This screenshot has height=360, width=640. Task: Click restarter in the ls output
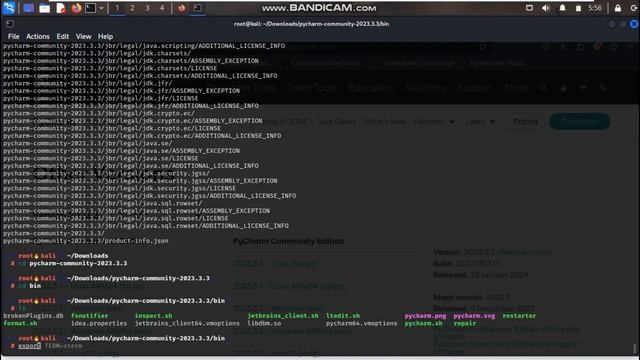tap(519, 316)
